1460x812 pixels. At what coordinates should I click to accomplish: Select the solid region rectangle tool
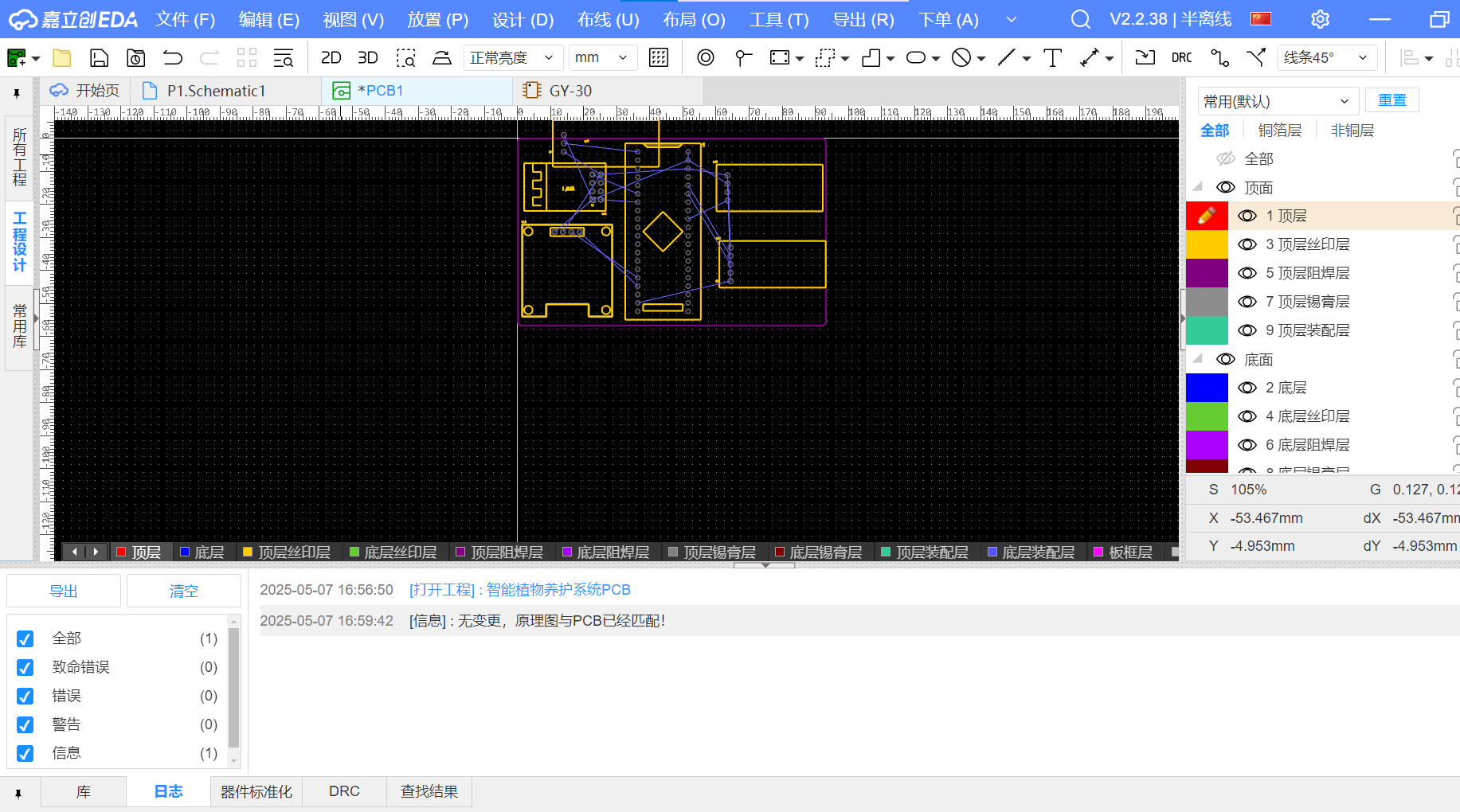(x=780, y=57)
